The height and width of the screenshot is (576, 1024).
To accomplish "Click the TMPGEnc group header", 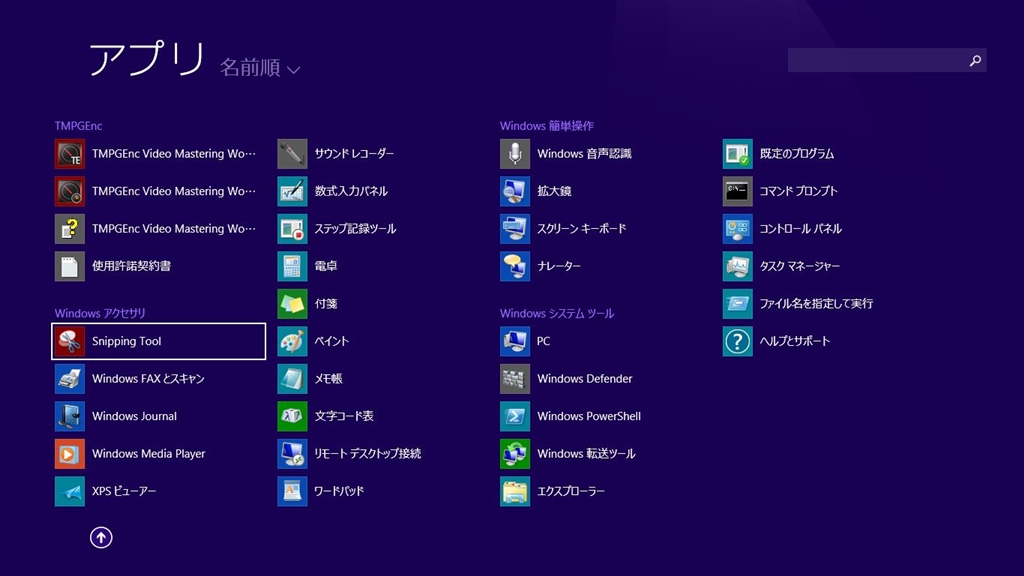I will [78, 125].
